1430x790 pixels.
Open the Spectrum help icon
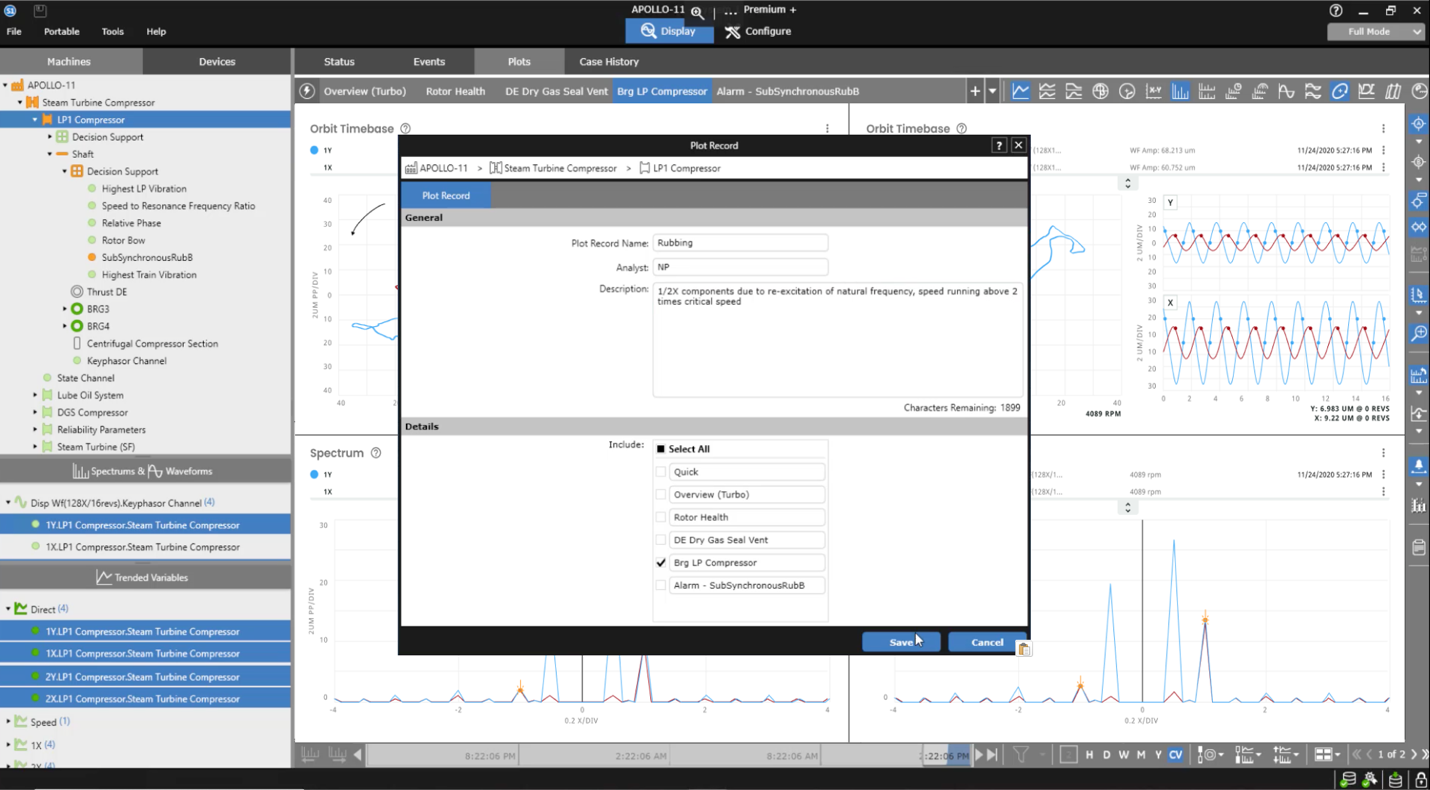[x=376, y=453]
